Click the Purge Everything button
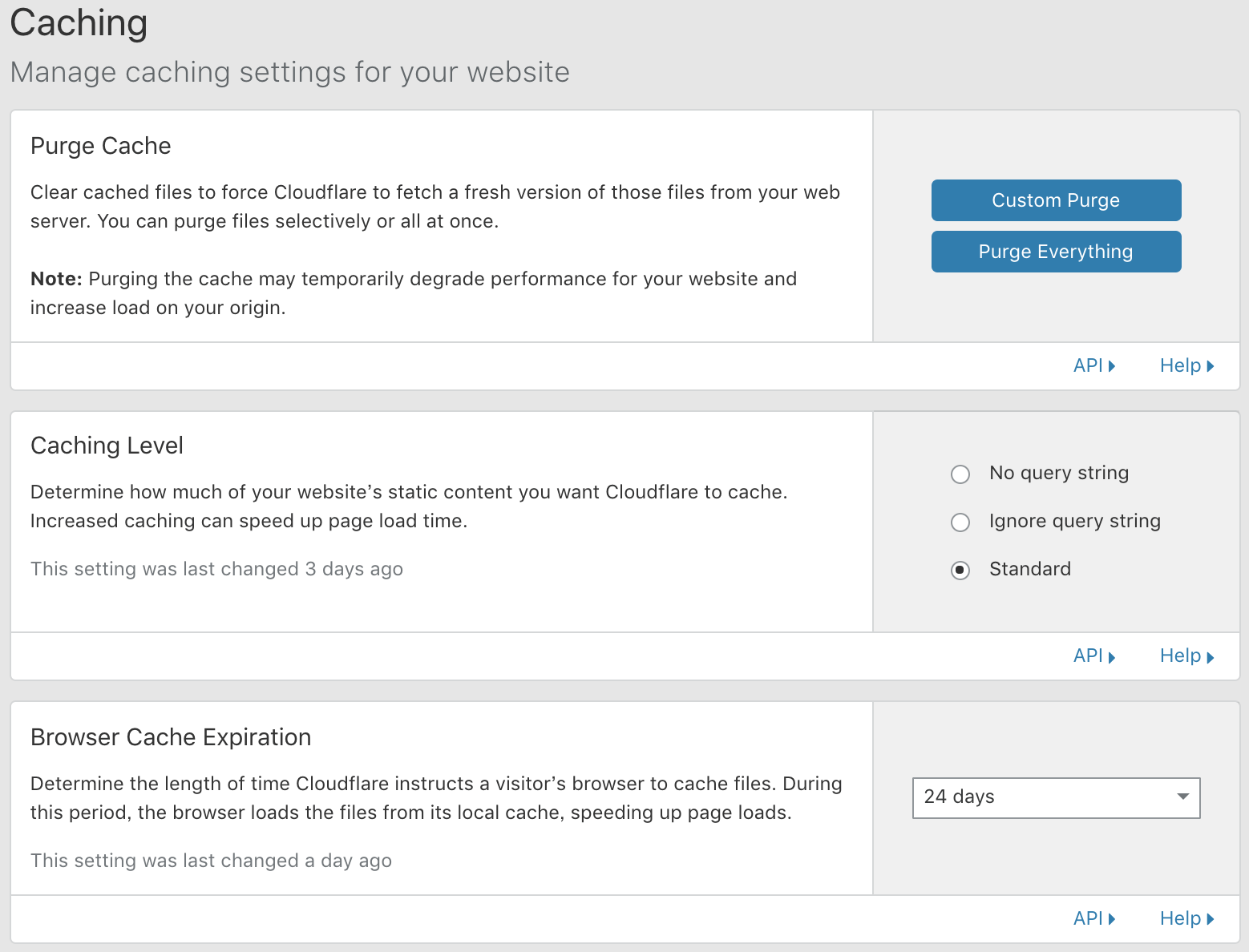The image size is (1249, 952). 1055,251
